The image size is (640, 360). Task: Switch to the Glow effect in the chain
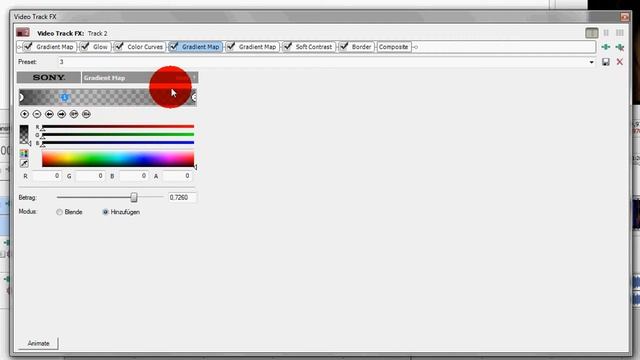pos(100,47)
